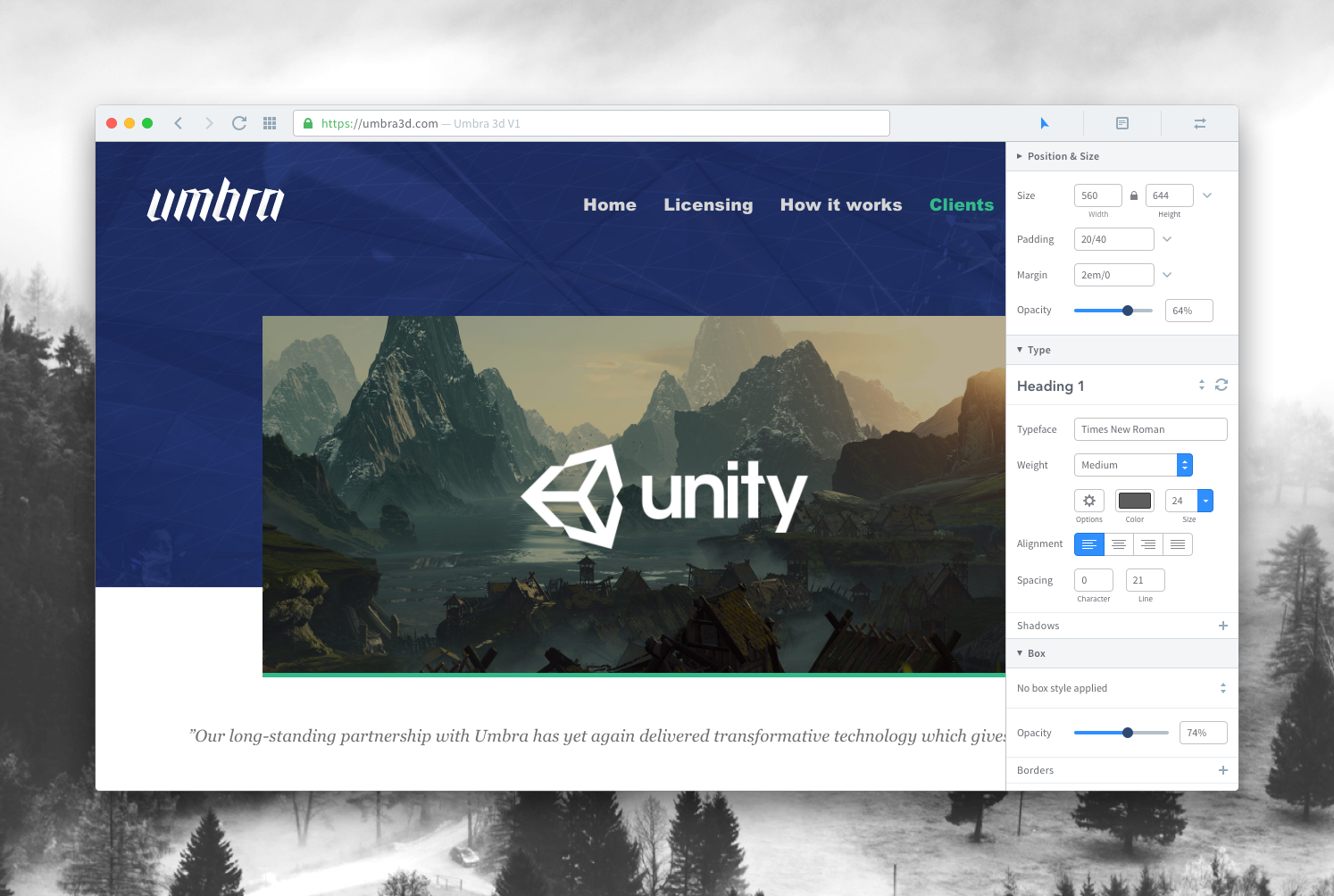
Task: Set text alignment to left
Action: [1089, 544]
